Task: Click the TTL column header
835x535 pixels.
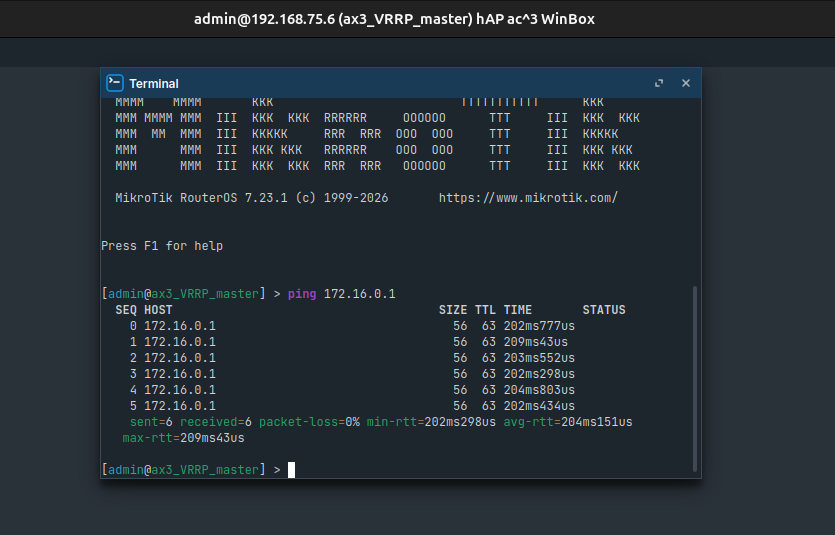Action: tap(485, 310)
